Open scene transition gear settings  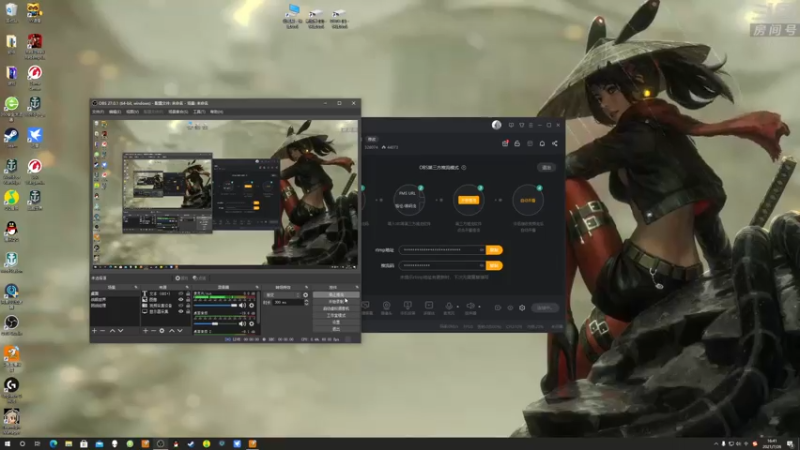[305, 295]
